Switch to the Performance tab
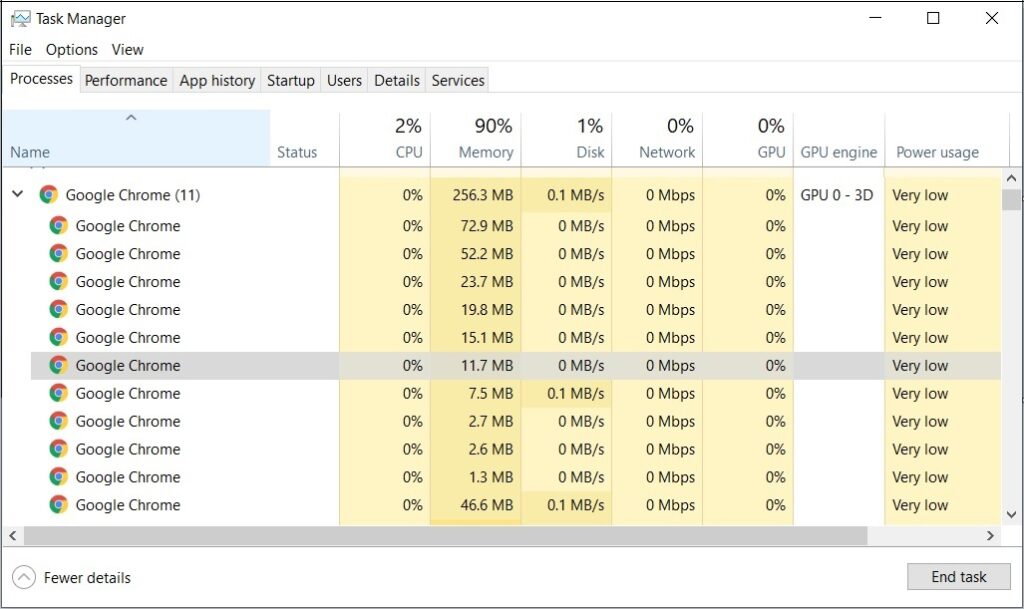This screenshot has height=609, width=1024. (126, 80)
